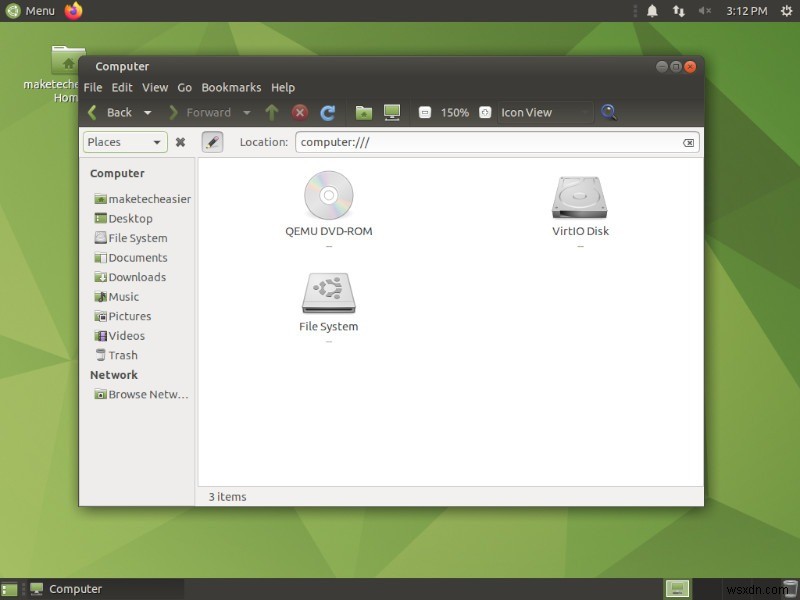Open the Bookmarks menu
The height and width of the screenshot is (600, 800).
231,88
